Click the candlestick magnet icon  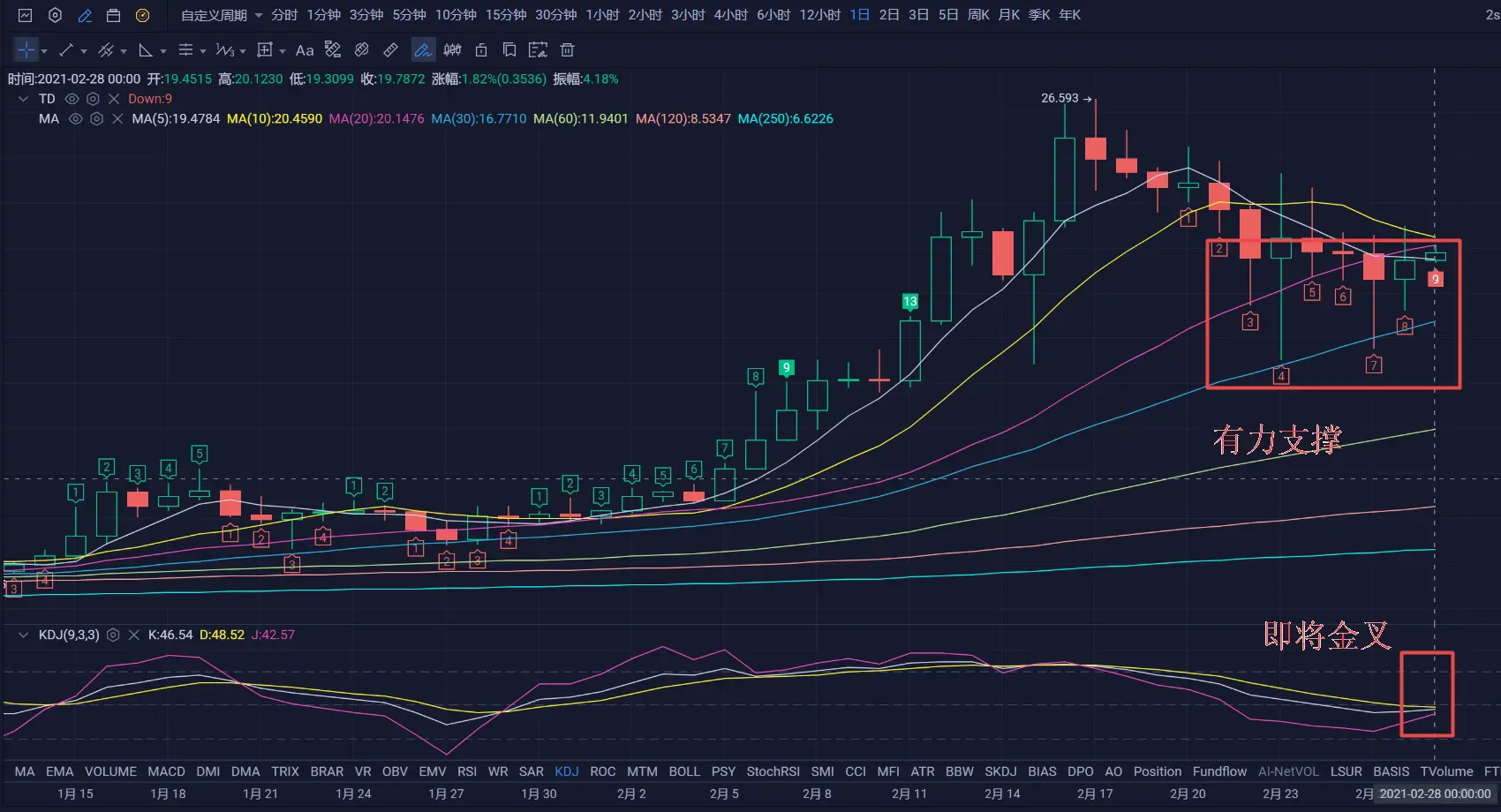click(x=453, y=49)
